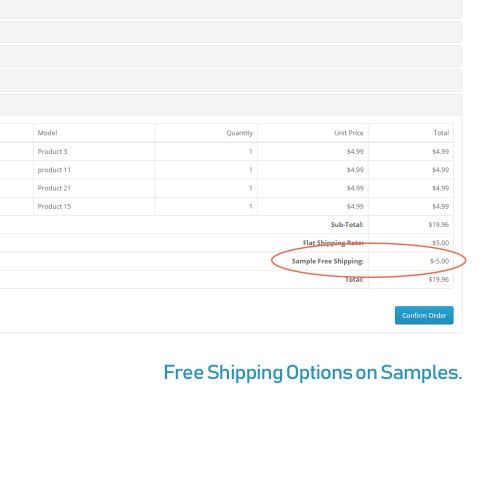Click the $-5.00 discount amount
The height and width of the screenshot is (500, 500).
(439, 261)
